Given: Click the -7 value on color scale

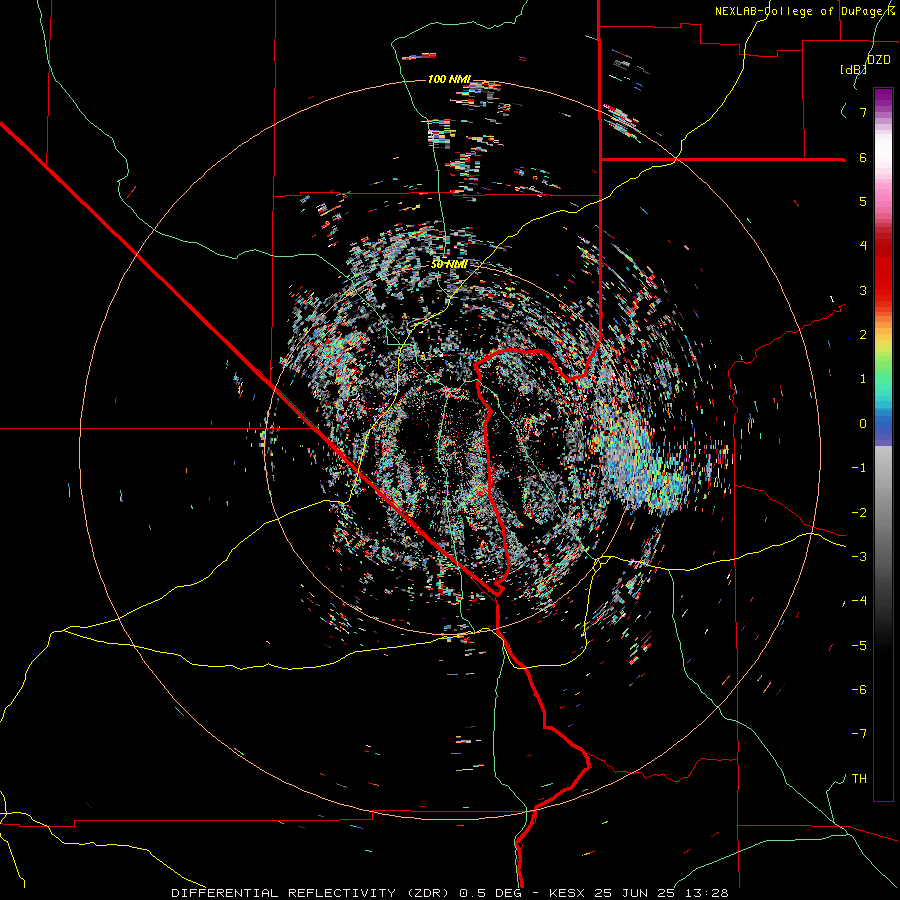Looking at the screenshot, I should tap(859, 734).
